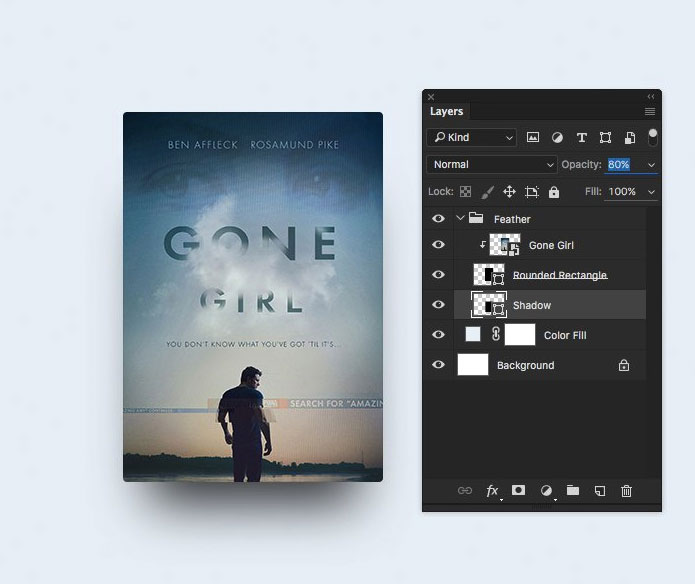Filter for smart objects icon

630,138
